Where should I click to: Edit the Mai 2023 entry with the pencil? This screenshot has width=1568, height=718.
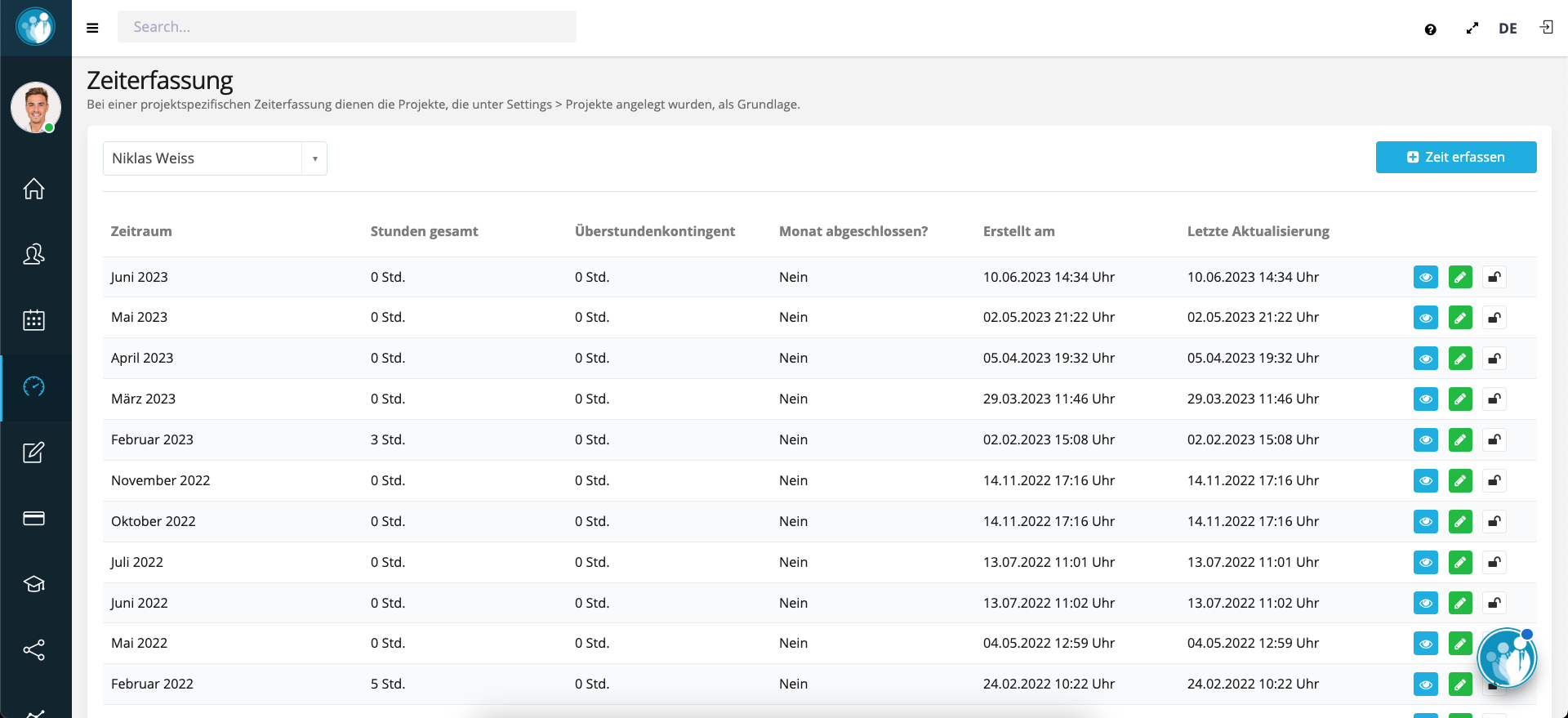point(1460,318)
